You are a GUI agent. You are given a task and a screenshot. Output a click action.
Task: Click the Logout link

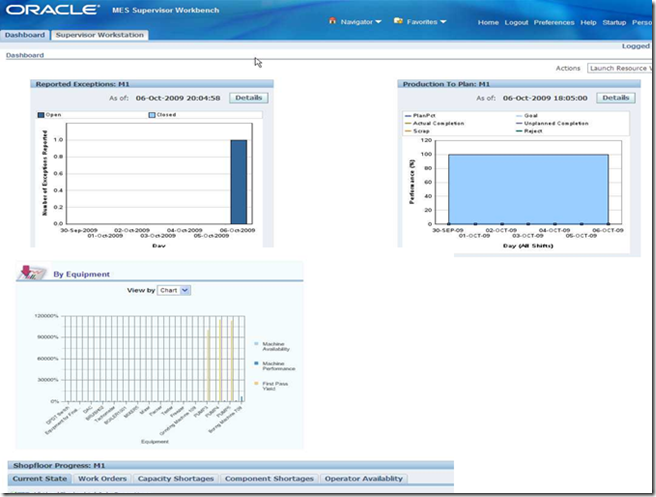tap(516, 22)
